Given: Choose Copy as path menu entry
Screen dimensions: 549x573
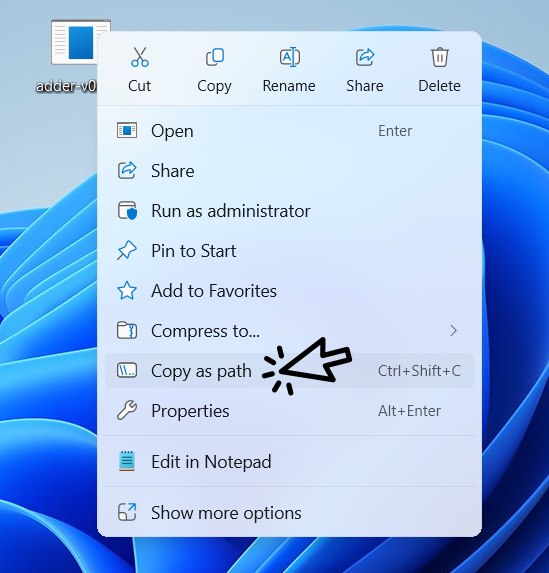Looking at the screenshot, I should point(289,371).
